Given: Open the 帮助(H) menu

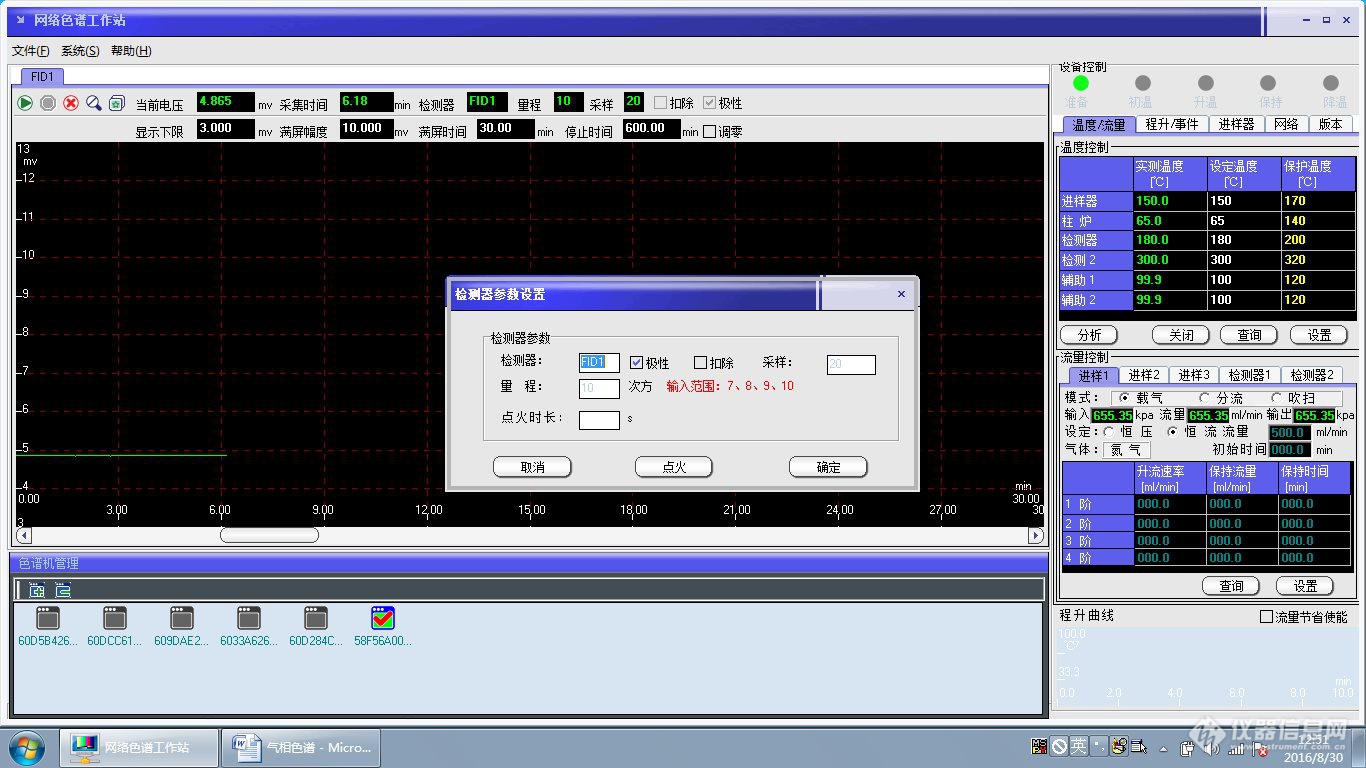Looking at the screenshot, I should click(131, 51).
